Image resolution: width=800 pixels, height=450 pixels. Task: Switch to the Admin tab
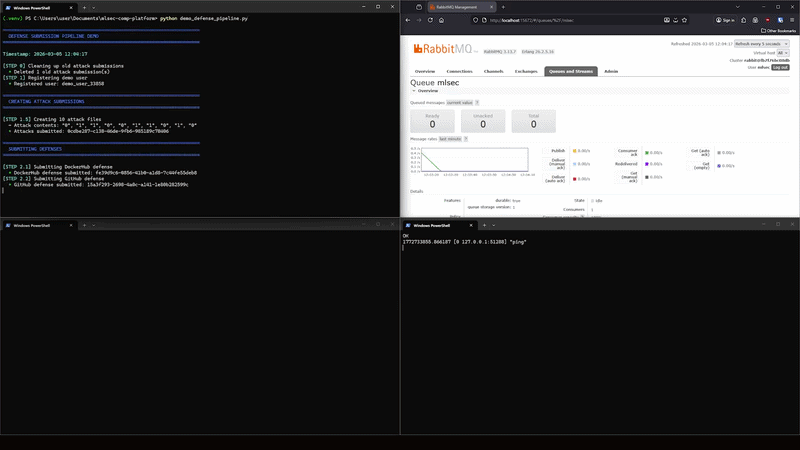[x=611, y=71]
